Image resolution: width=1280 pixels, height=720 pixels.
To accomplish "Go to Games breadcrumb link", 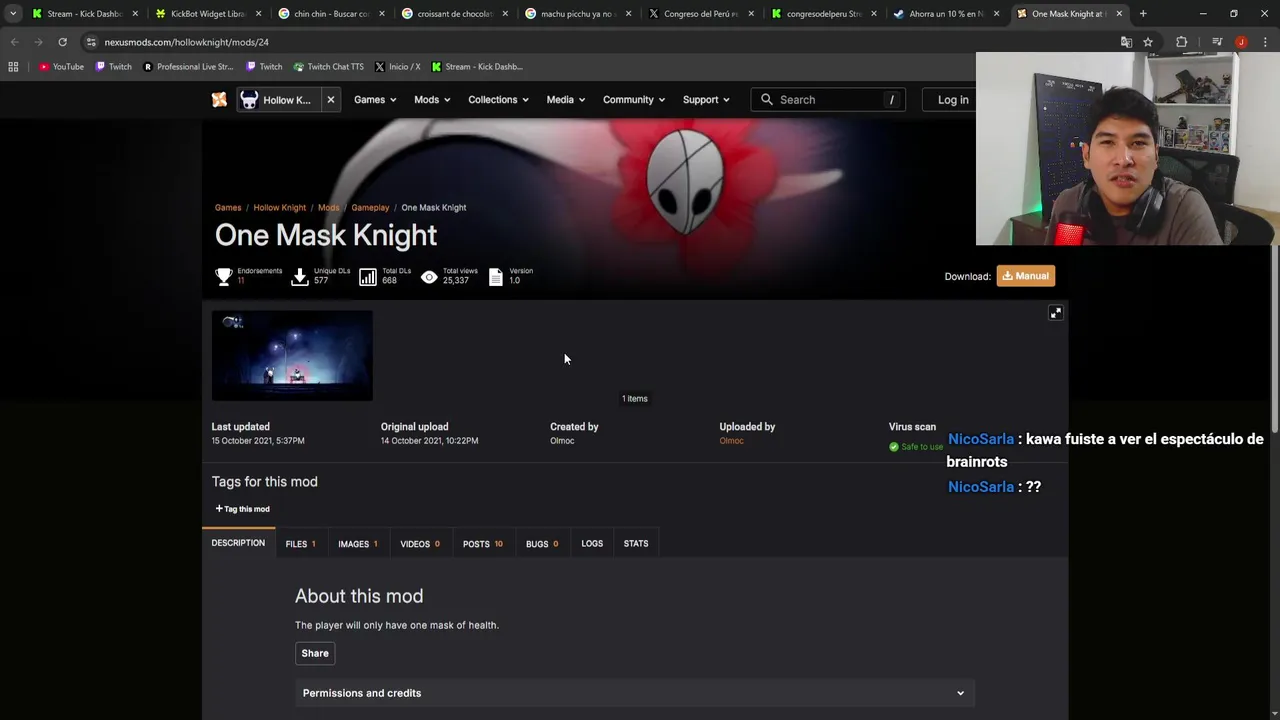I will click(x=228, y=207).
